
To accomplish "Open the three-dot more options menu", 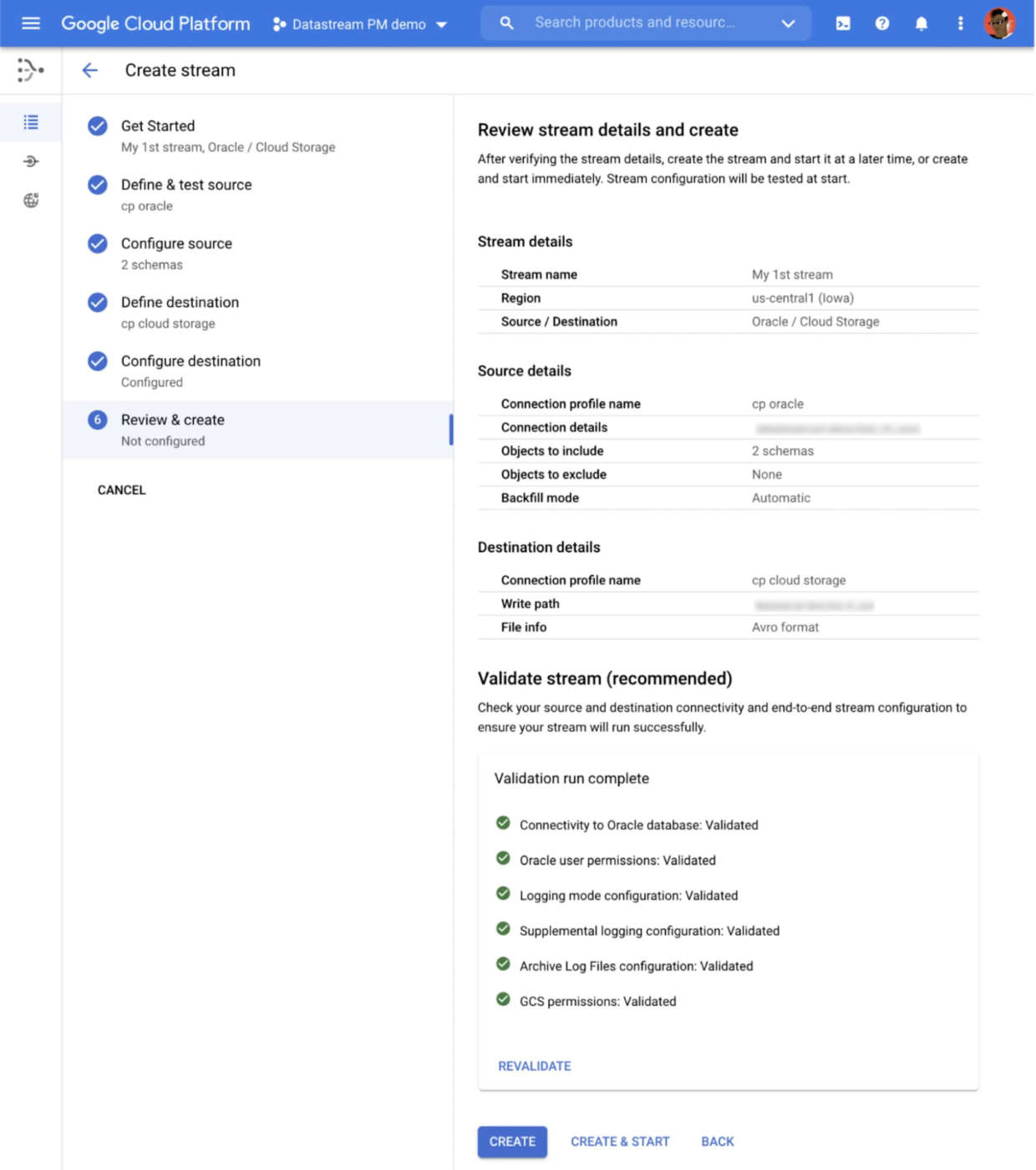I will 960,23.
